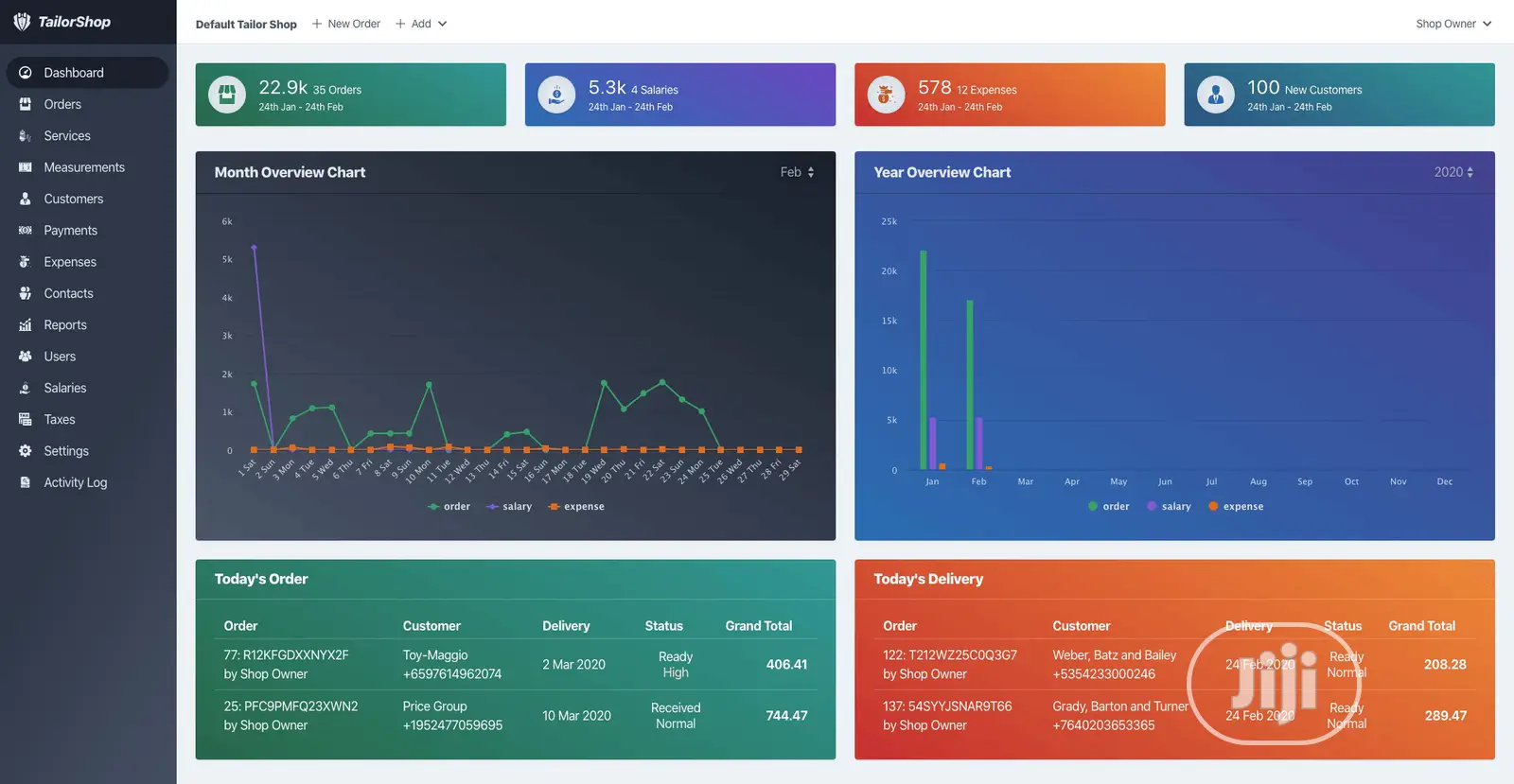Click the person icon on New Customers card
This screenshot has width=1514, height=784.
tap(1216, 95)
